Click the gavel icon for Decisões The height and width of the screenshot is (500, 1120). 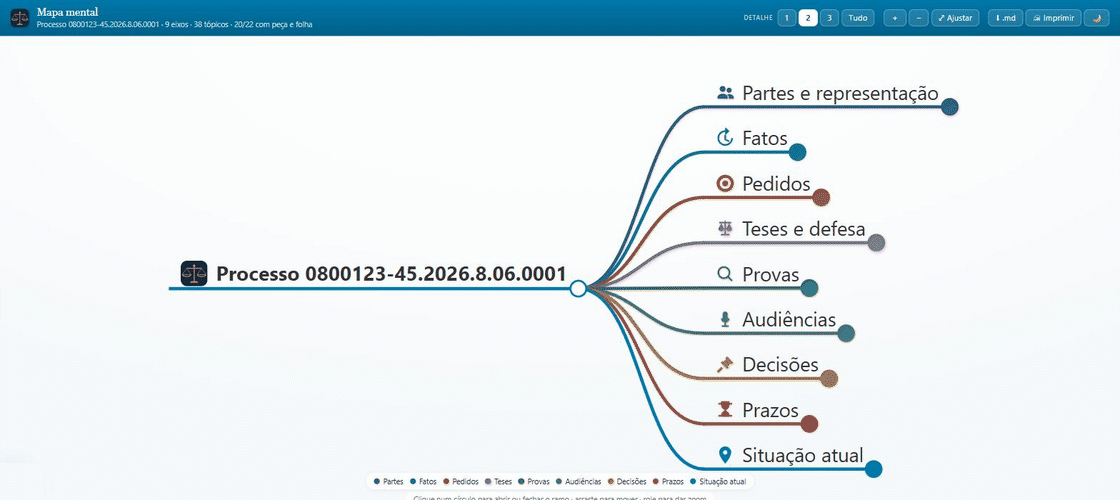click(725, 364)
